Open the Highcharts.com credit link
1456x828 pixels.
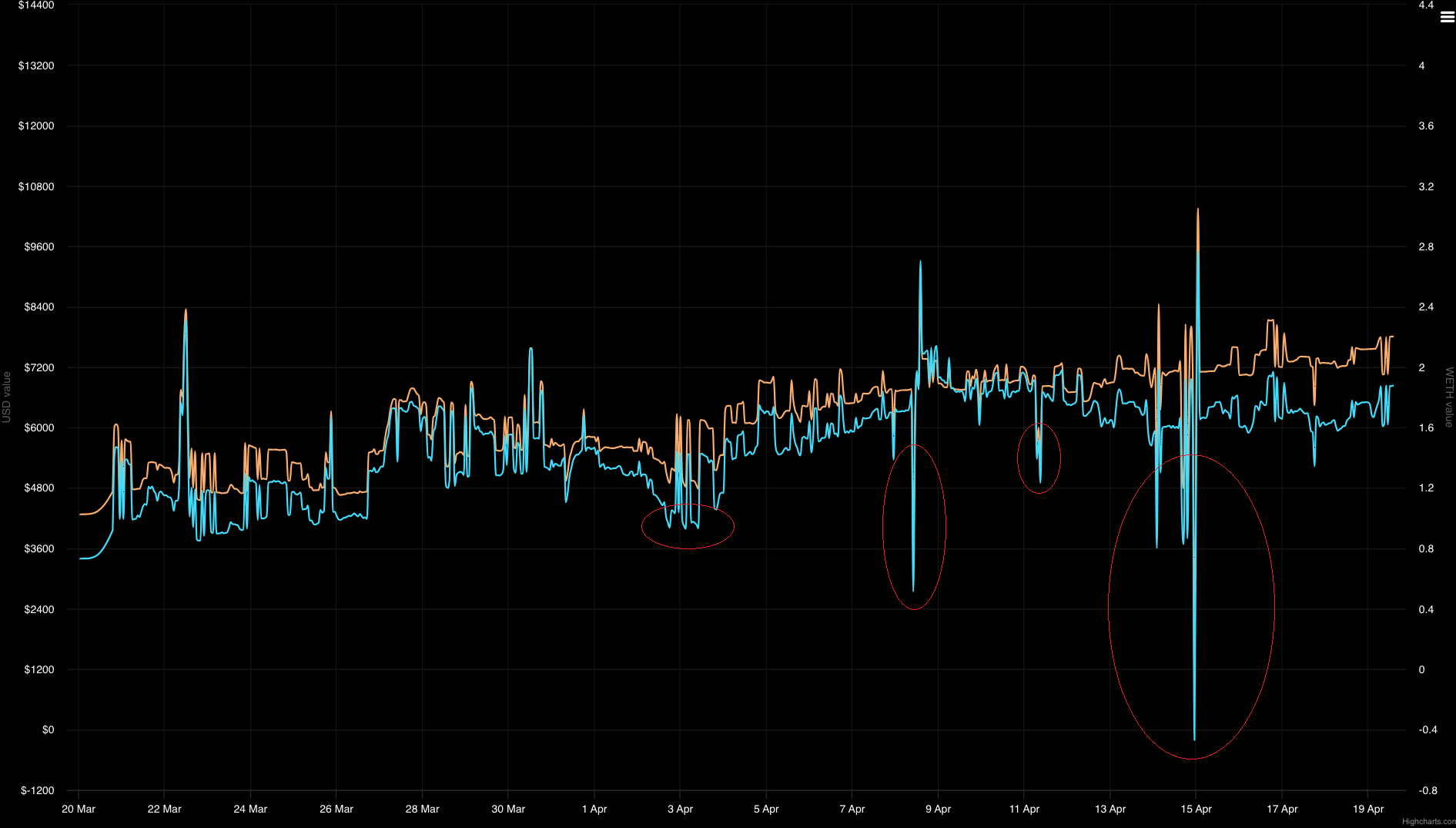click(1428, 822)
